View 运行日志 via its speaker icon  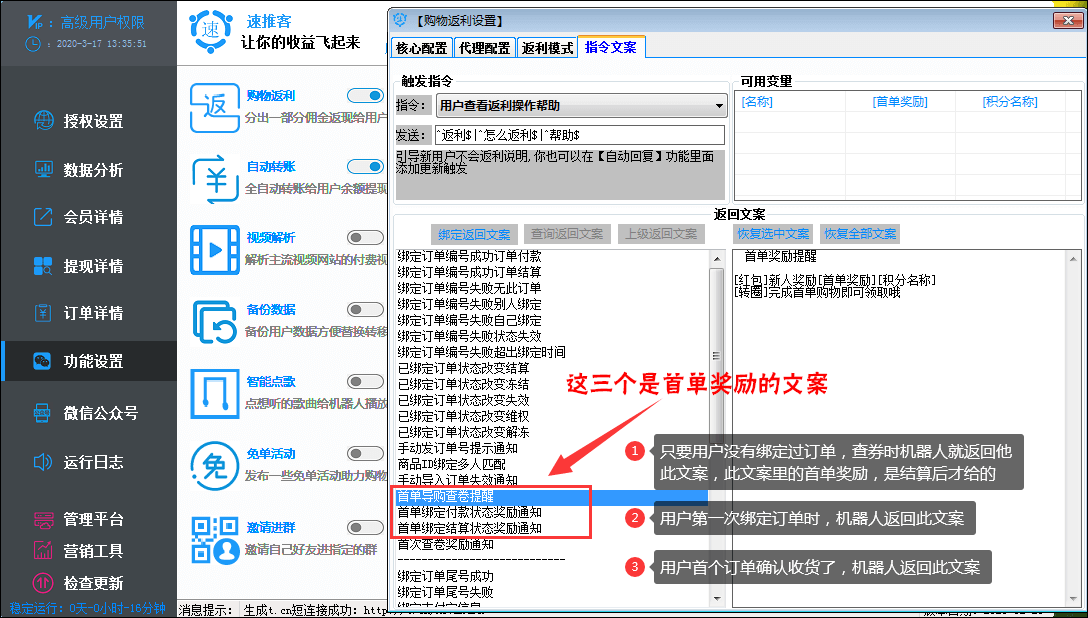[41, 459]
